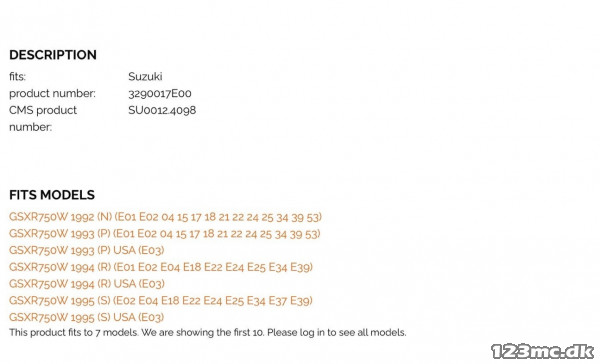
Task: Click the 'fits:' field label
Action: (x=18, y=77)
